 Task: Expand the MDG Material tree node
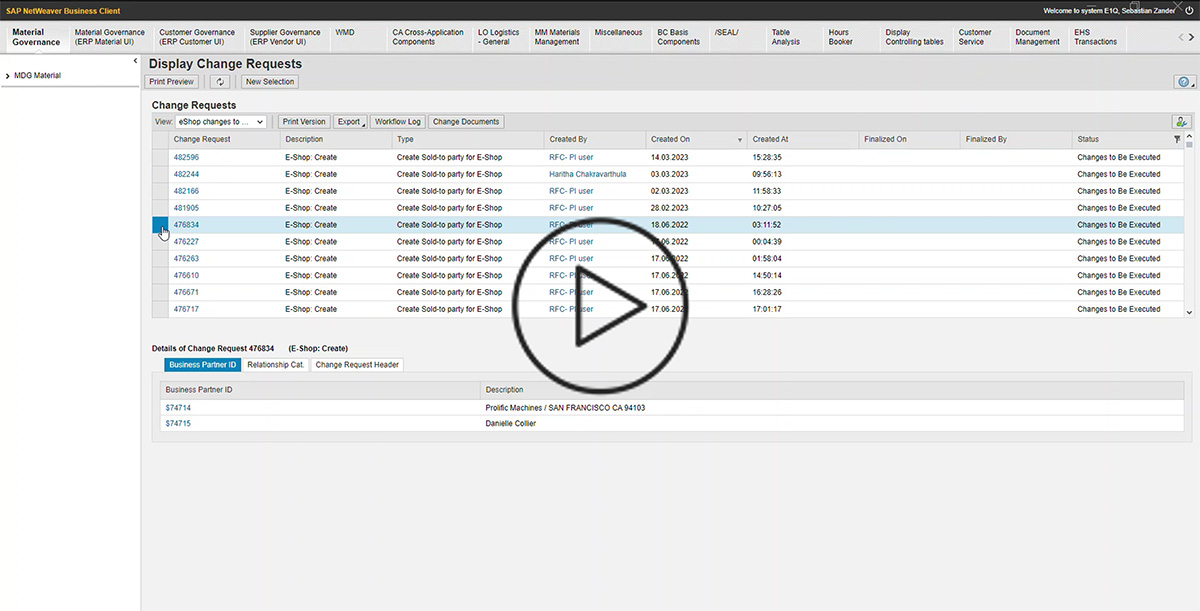8,76
